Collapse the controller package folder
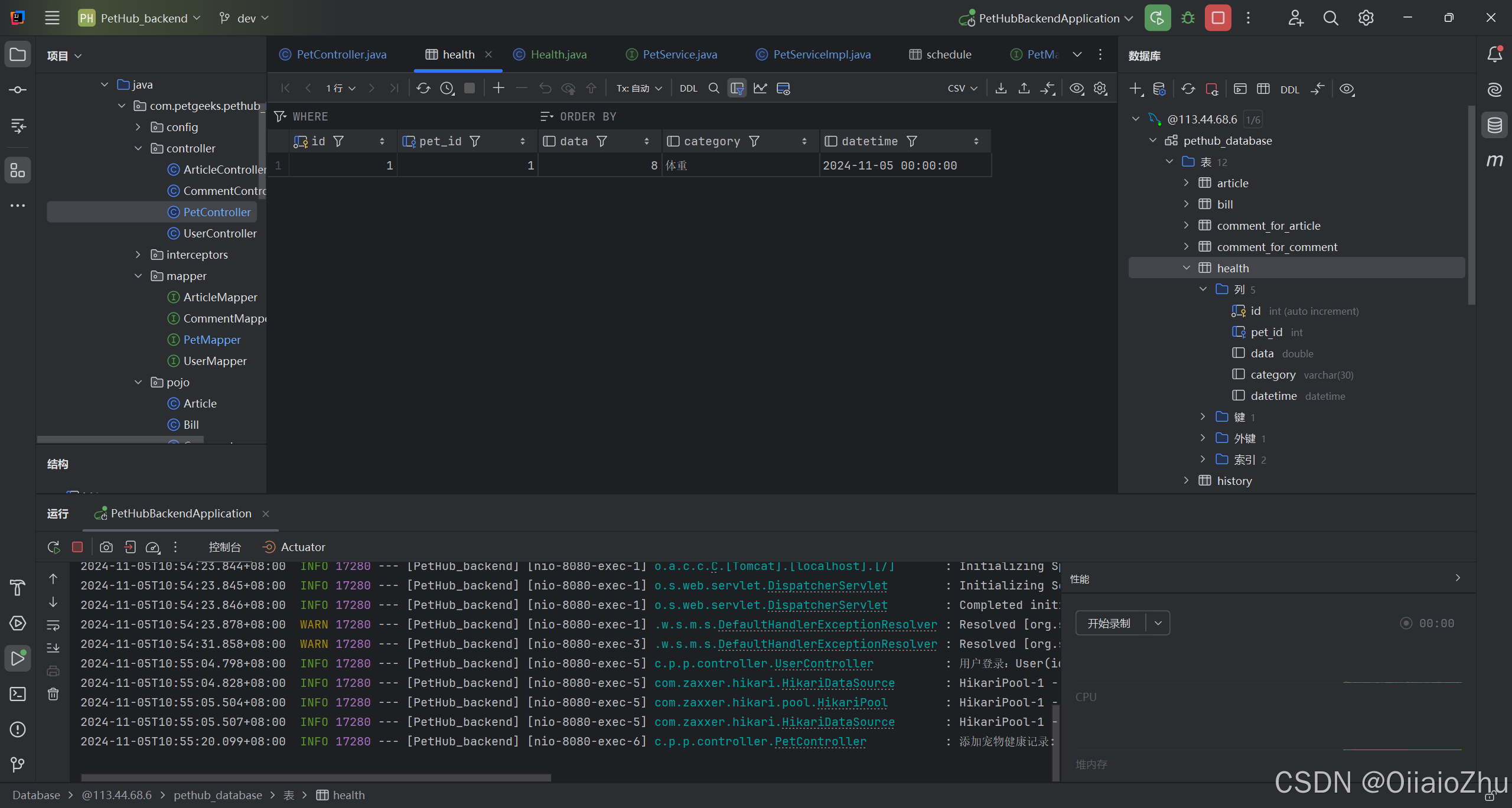Viewport: 1512px width, 808px height. 138,148
